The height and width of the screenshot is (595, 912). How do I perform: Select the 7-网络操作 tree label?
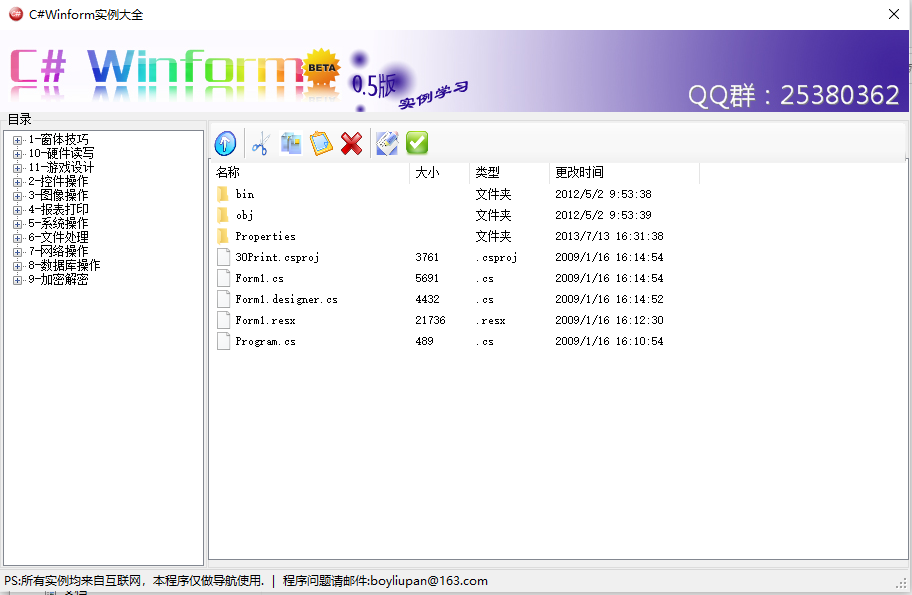(x=58, y=251)
